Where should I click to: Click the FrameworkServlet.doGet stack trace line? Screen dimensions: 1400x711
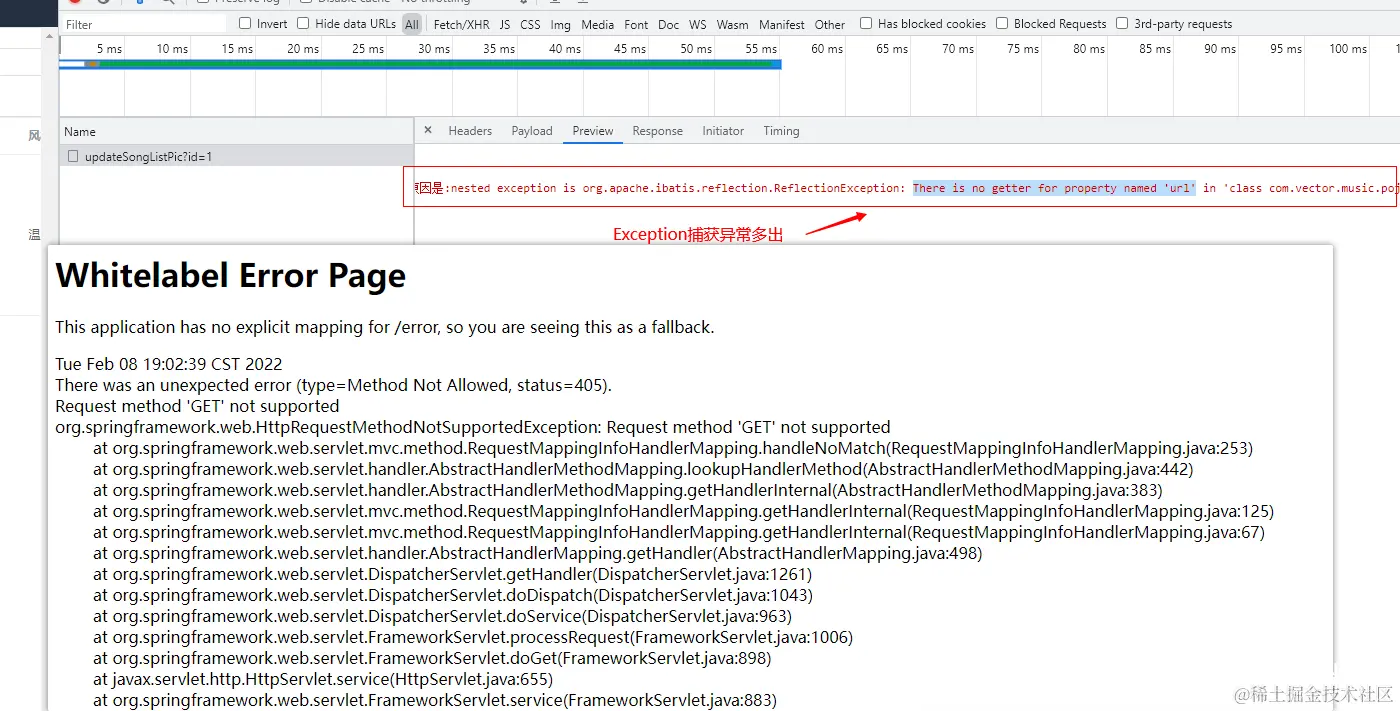[x=432, y=658]
